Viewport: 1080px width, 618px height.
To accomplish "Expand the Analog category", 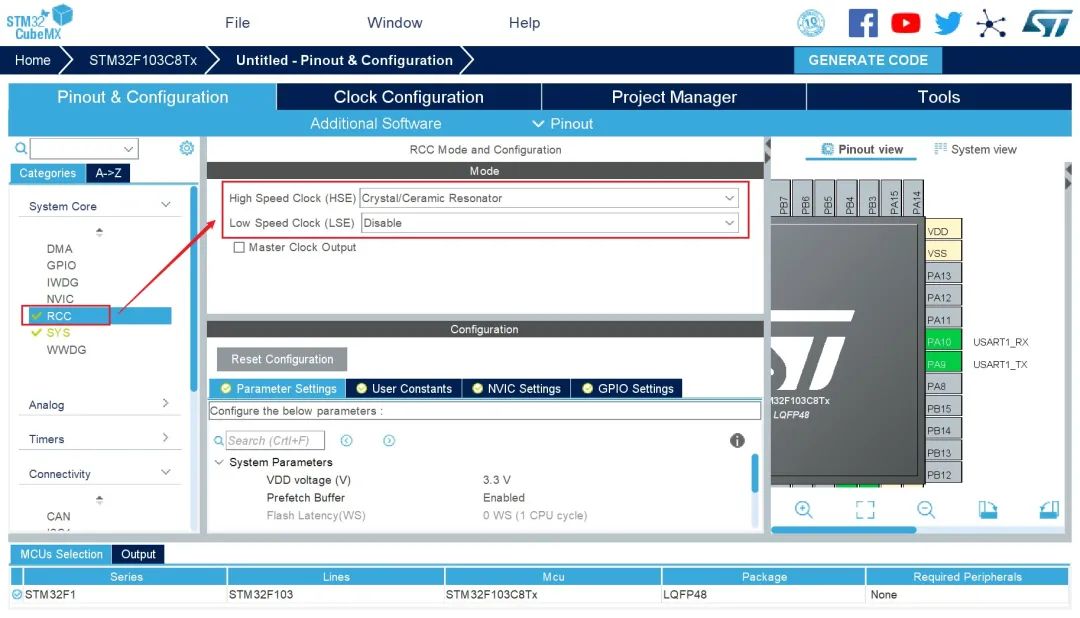I will pyautogui.click(x=165, y=403).
